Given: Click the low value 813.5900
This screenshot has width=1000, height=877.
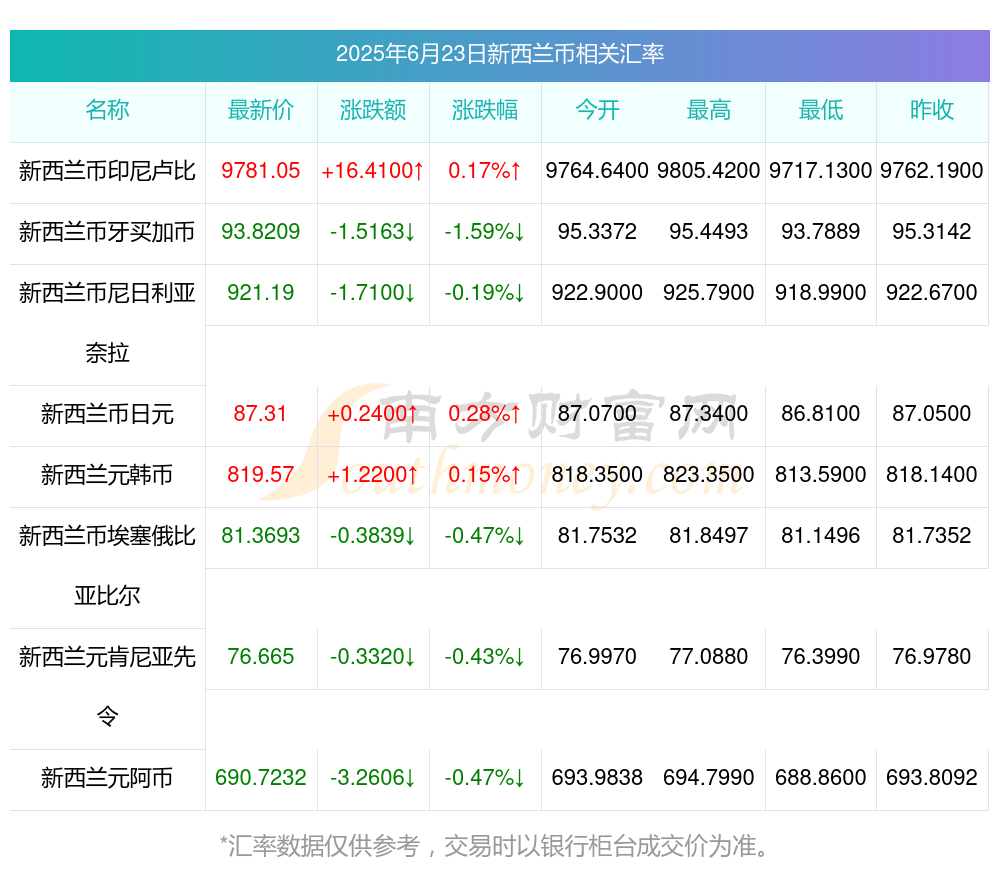Looking at the screenshot, I should [x=821, y=475].
